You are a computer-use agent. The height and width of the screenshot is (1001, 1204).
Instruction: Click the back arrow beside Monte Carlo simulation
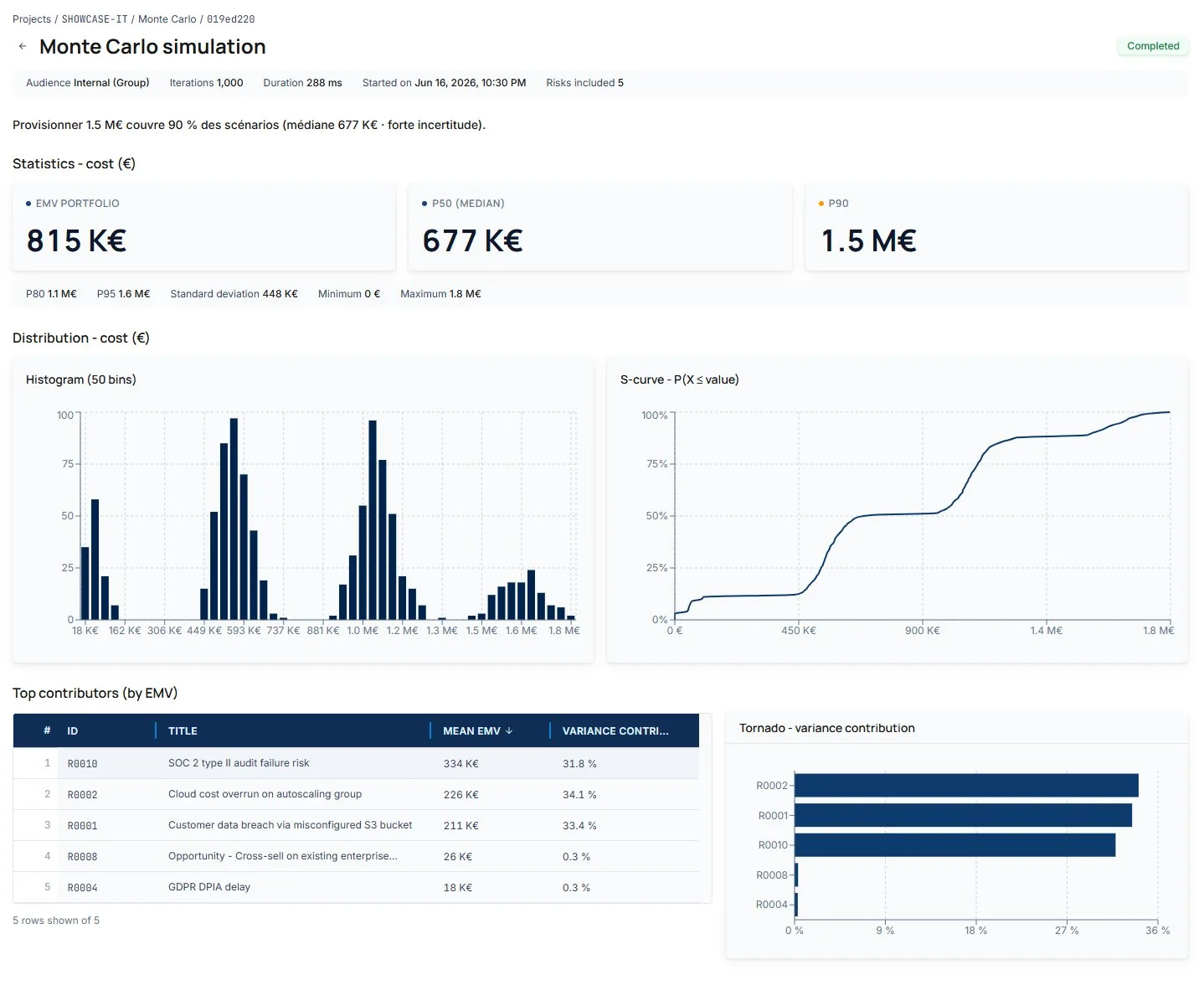23,47
